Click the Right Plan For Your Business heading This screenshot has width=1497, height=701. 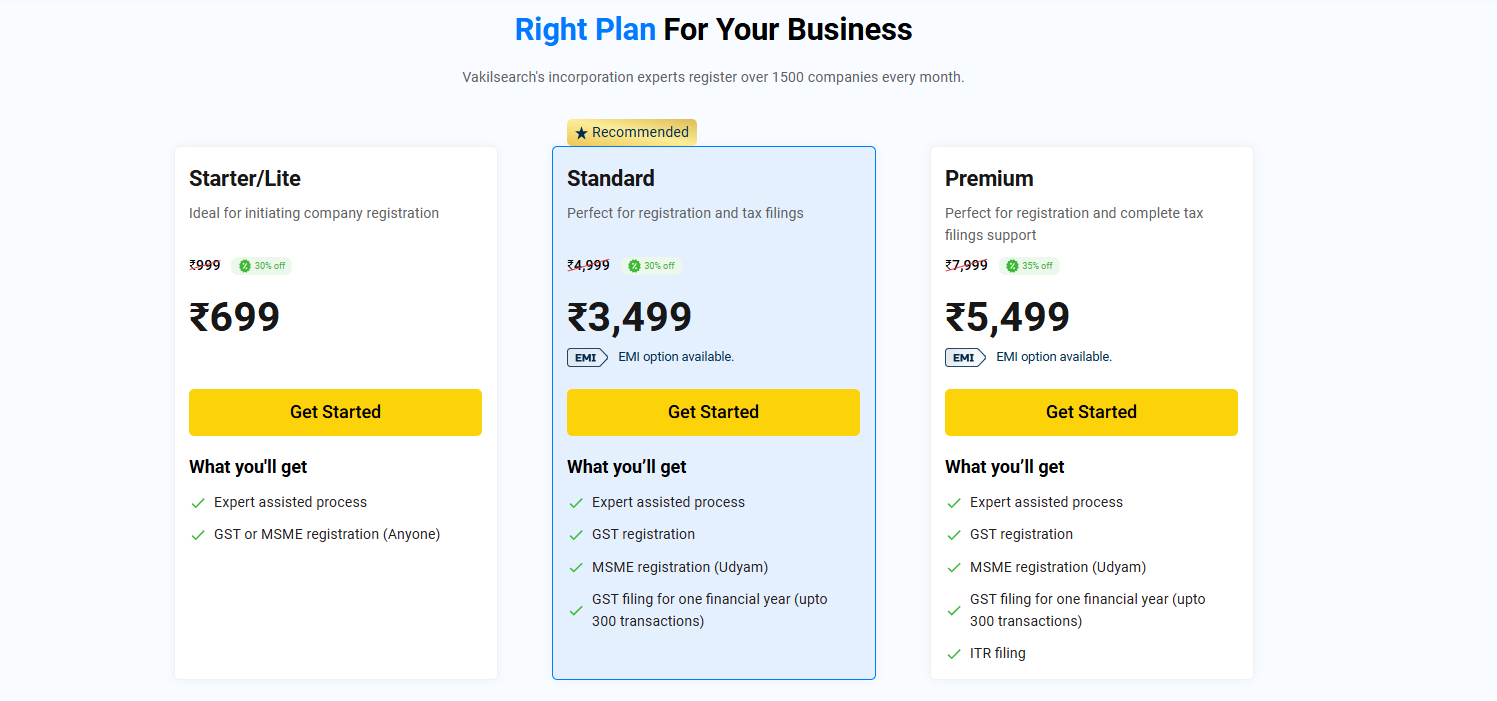[713, 30]
